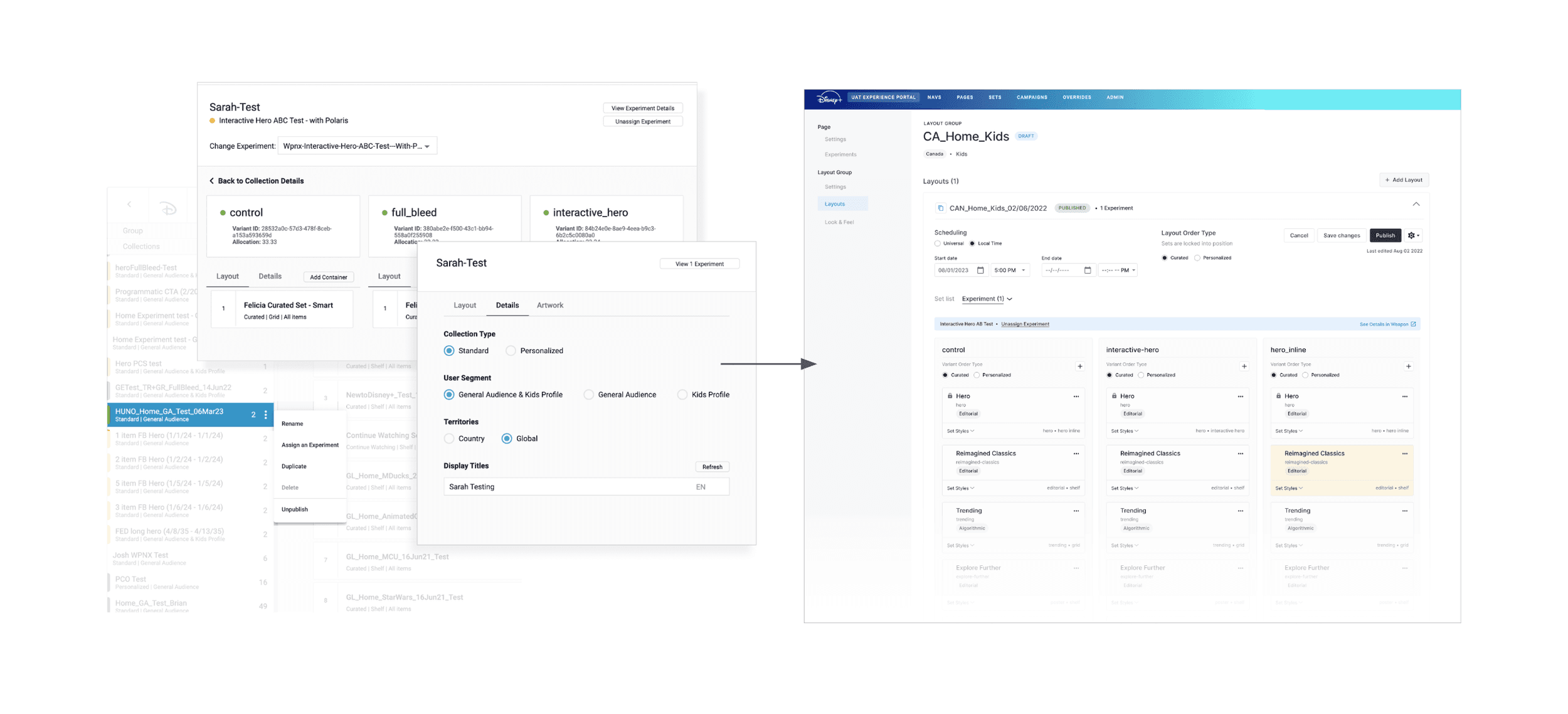Open the CAMPAIGNS menu in the top navigation
Viewport: 1568px width, 714px height.
(x=1032, y=97)
